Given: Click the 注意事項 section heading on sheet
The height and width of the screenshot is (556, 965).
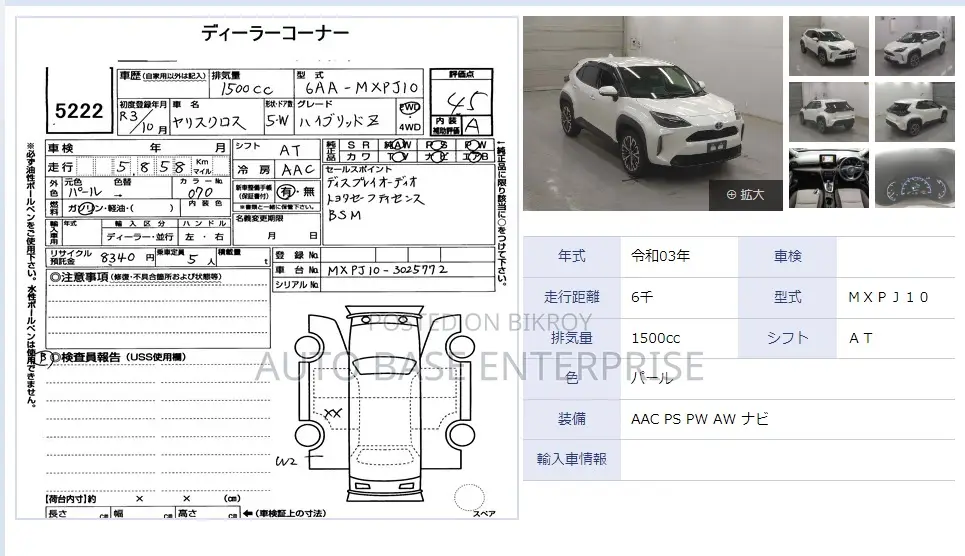Looking at the screenshot, I should pos(135,277).
